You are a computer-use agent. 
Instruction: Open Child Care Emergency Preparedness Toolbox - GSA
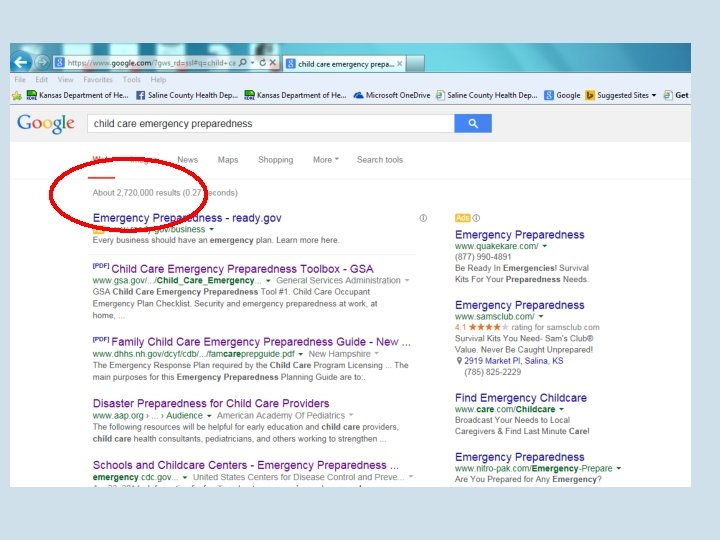[x=242, y=269]
